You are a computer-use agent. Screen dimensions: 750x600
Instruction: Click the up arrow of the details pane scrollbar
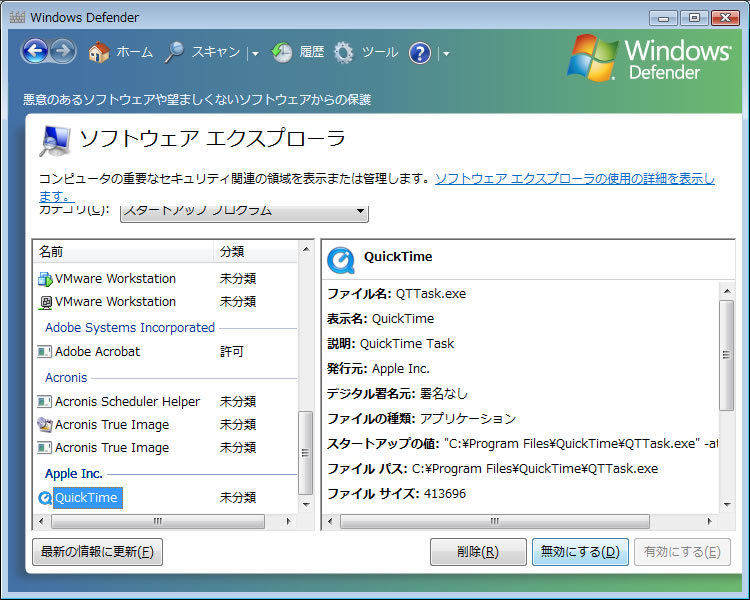[727, 291]
